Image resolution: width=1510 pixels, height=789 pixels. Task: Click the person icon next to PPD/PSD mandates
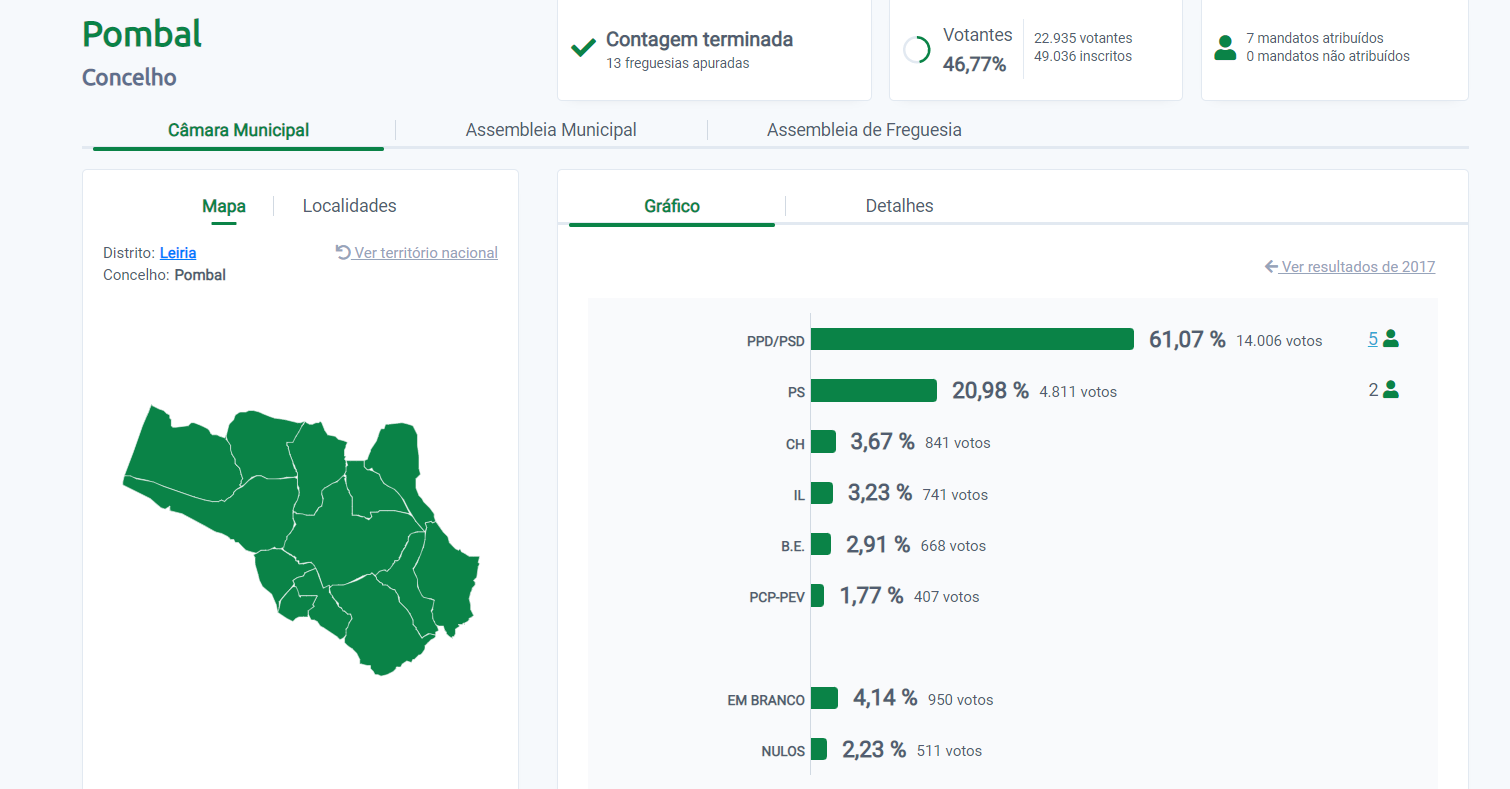click(x=1390, y=339)
